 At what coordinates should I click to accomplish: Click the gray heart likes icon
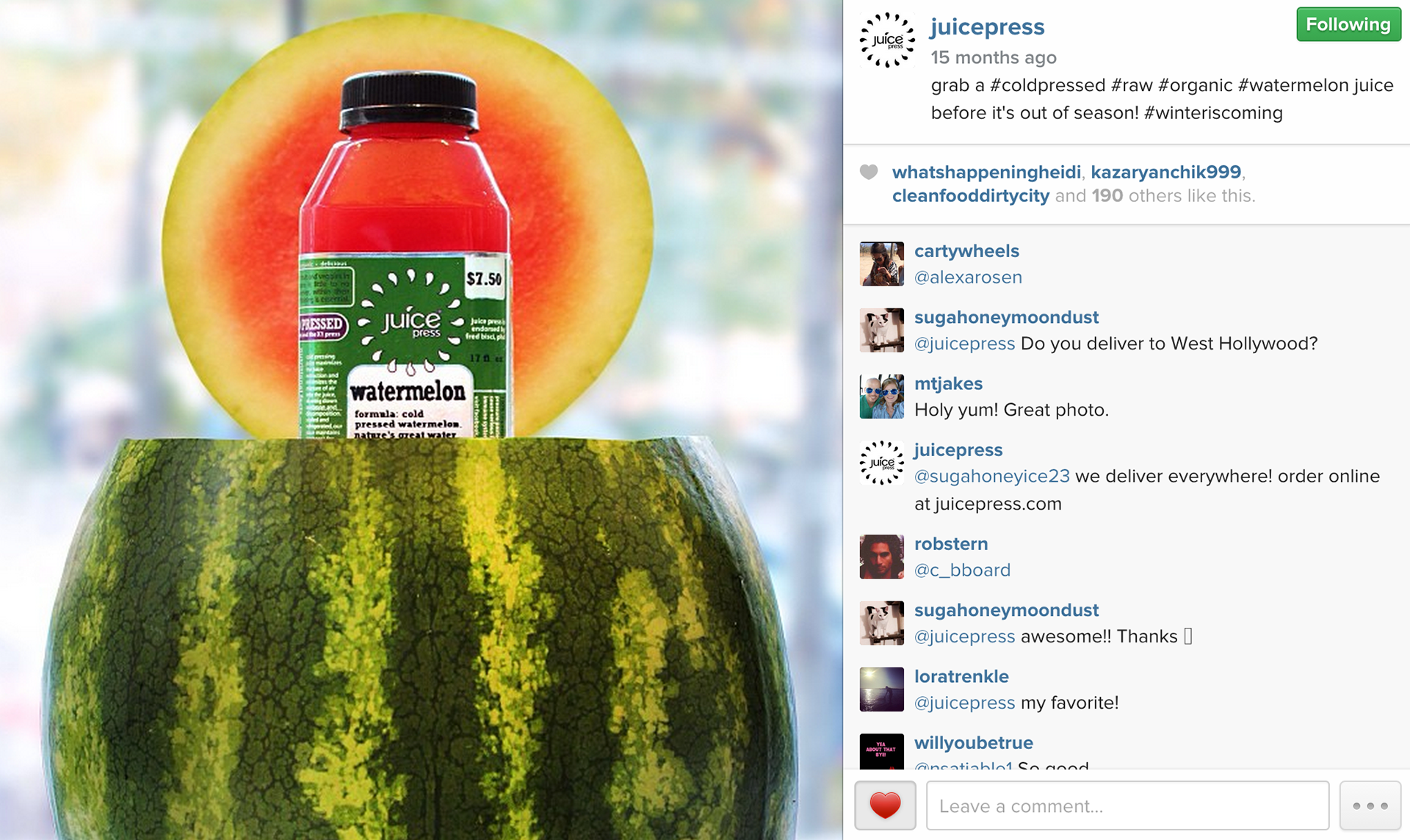coord(869,173)
